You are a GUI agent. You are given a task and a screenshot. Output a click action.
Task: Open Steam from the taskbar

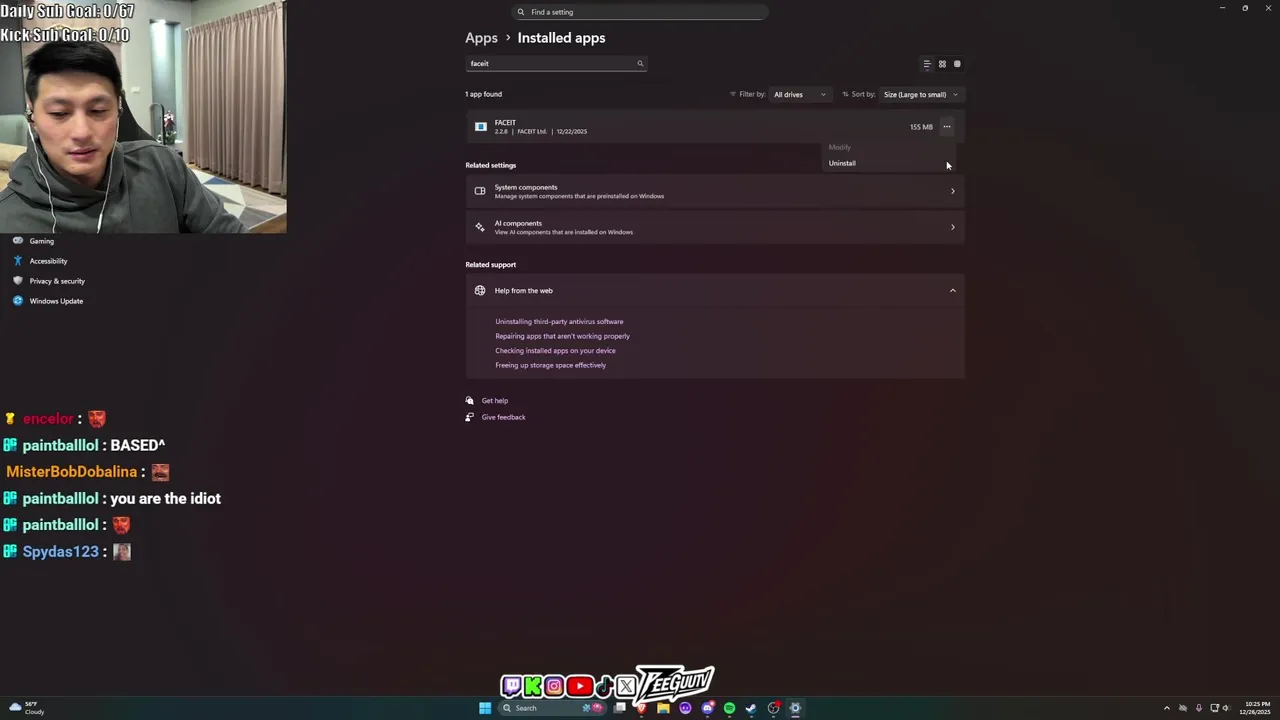pyautogui.click(x=751, y=708)
